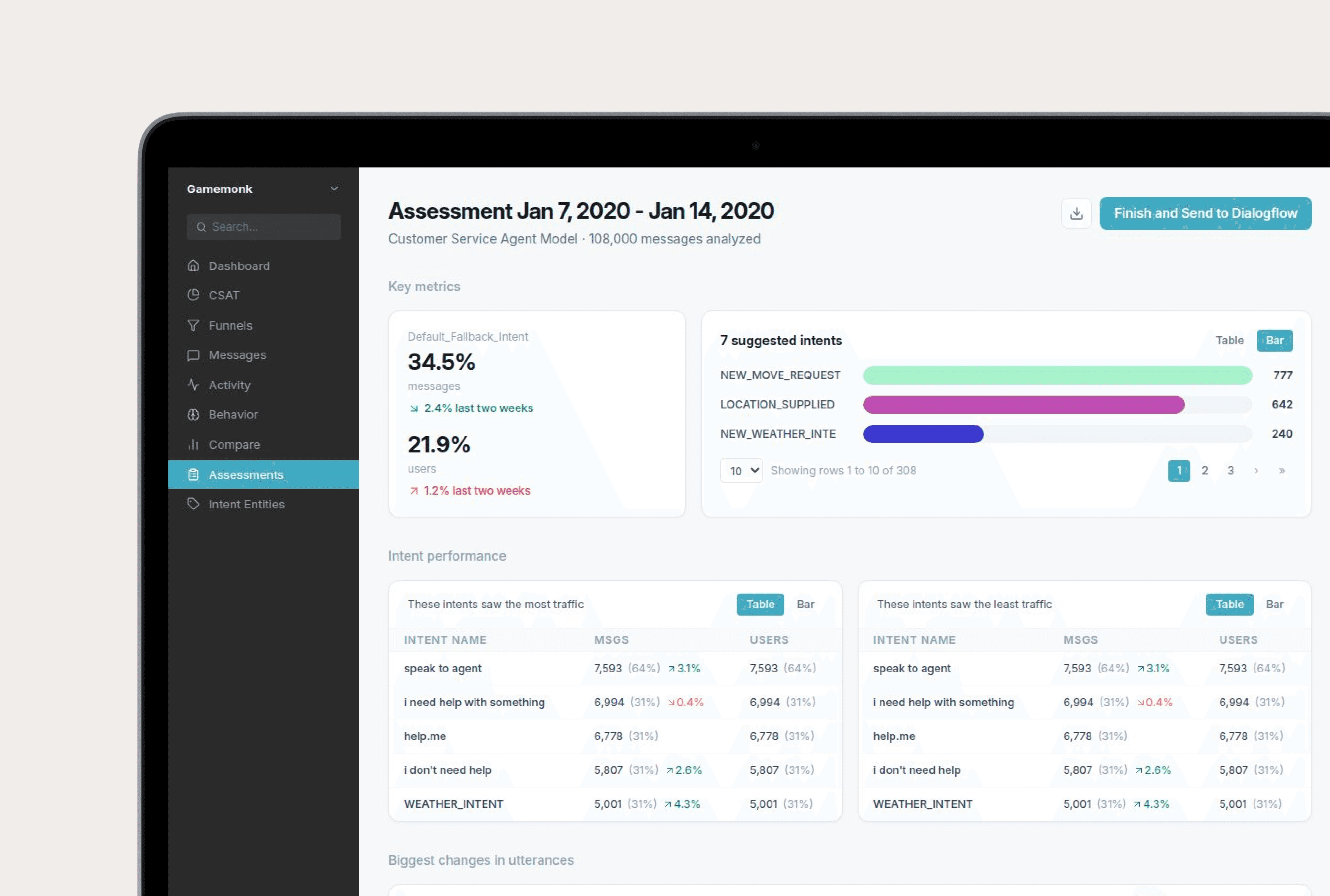Click the purple LOCATION_SUPPLIED bar

pyautogui.click(x=1023, y=405)
